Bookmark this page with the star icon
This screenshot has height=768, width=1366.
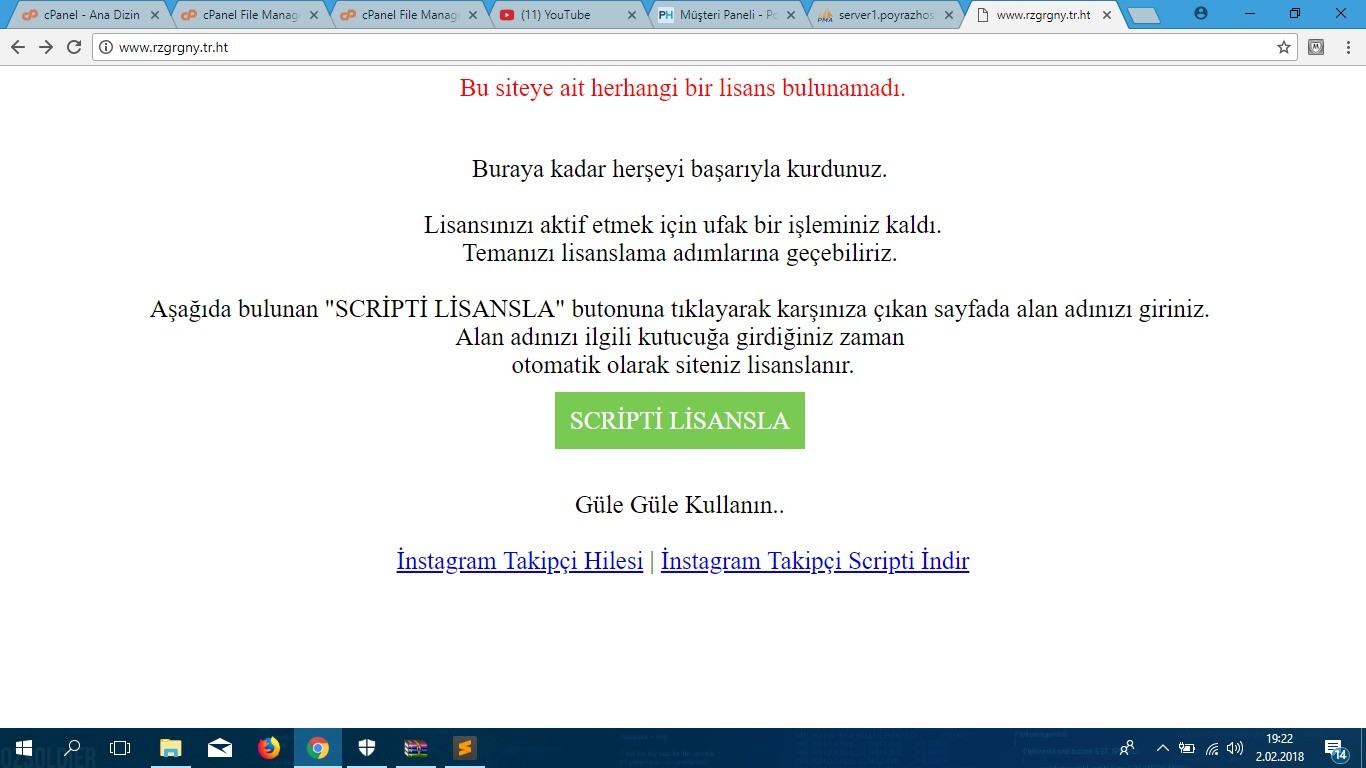click(1284, 47)
